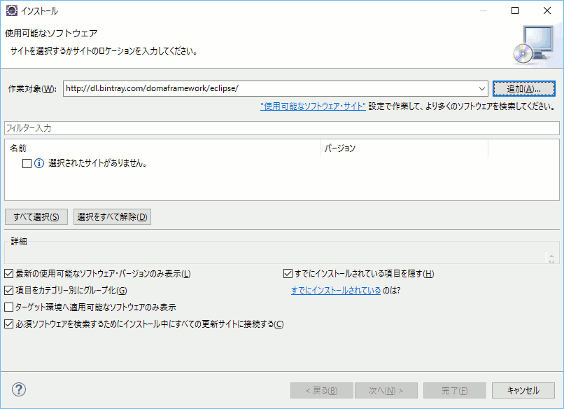
Task: Open the 作業対象 site dropdown arrow
Action: tap(482, 88)
